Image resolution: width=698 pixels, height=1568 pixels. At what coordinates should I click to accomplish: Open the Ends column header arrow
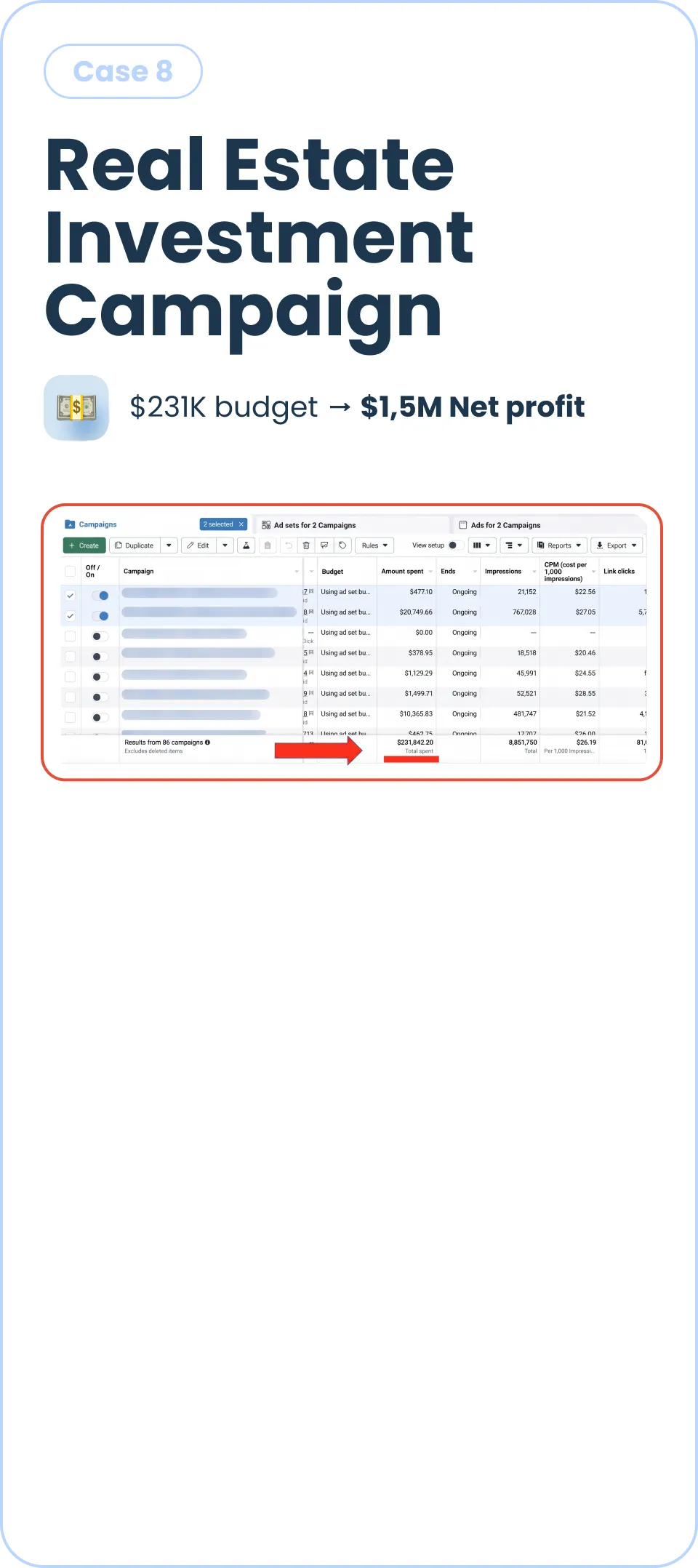(x=475, y=572)
